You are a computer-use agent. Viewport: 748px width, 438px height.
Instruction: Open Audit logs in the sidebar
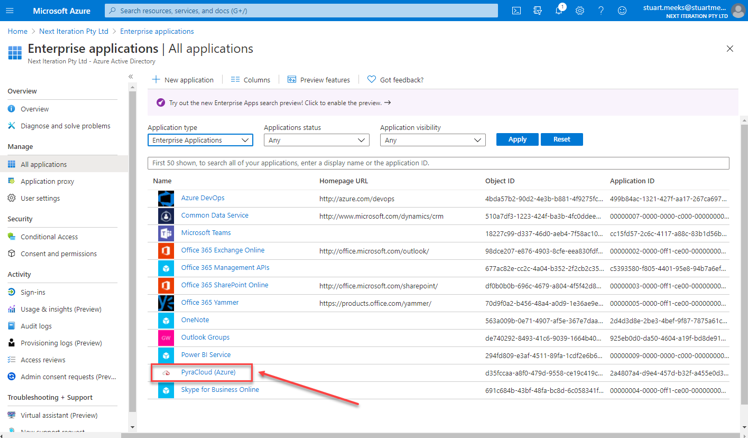tap(36, 326)
